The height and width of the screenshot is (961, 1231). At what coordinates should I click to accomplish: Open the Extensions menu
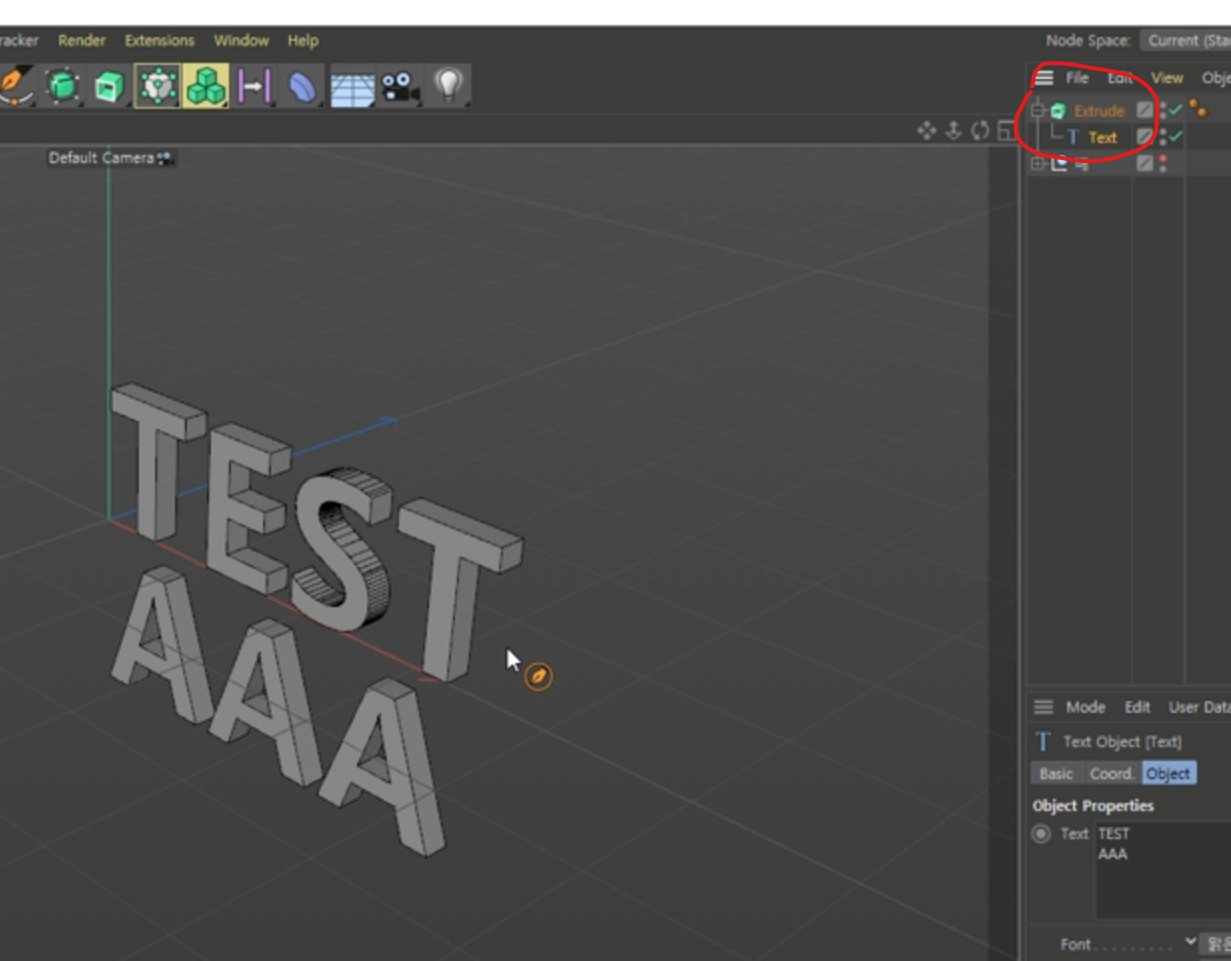coord(159,41)
